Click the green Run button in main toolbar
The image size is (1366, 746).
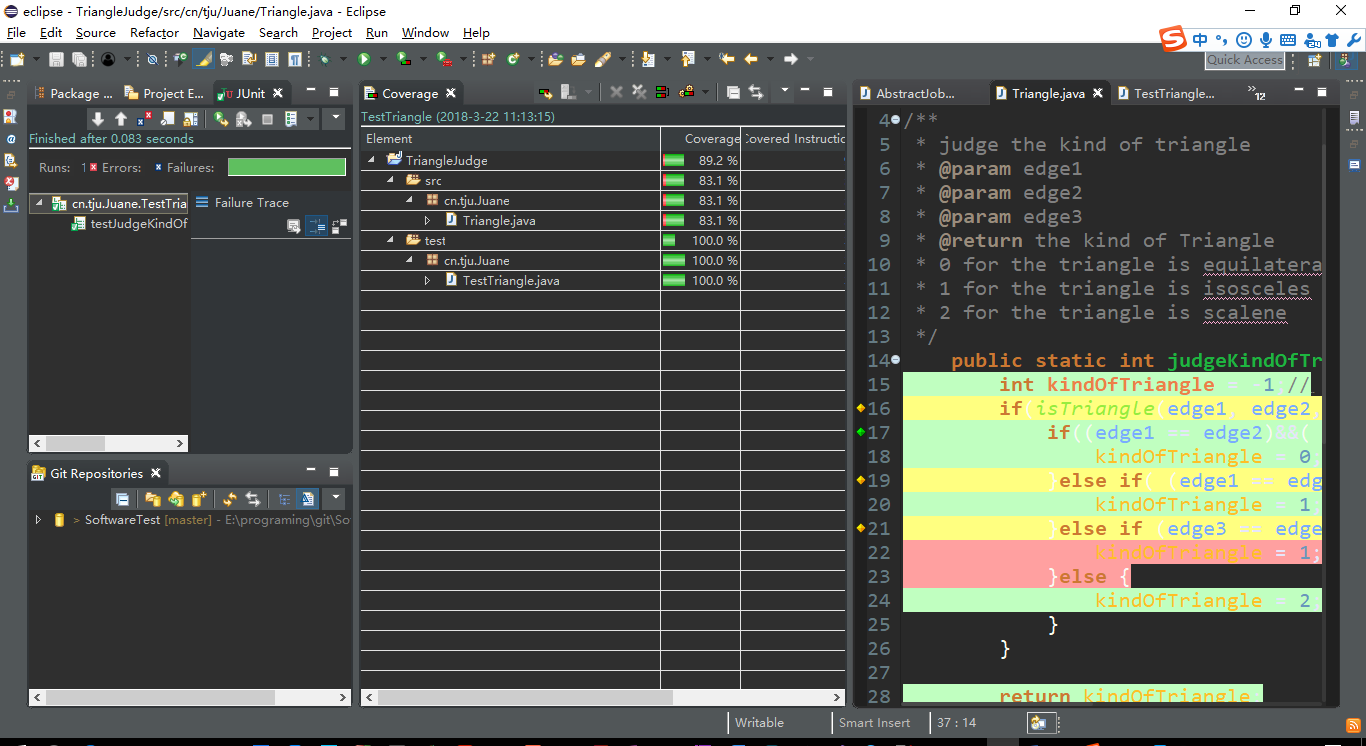[x=364, y=60]
